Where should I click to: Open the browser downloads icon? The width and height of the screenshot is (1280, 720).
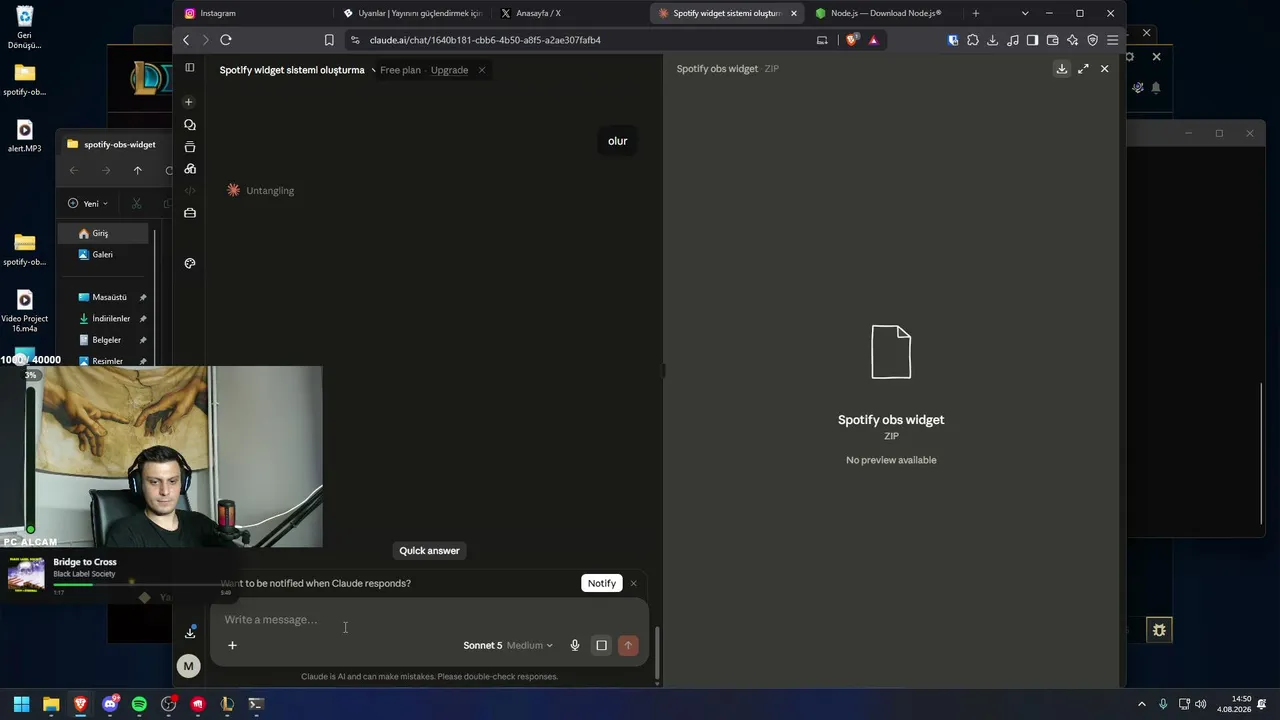tap(993, 40)
